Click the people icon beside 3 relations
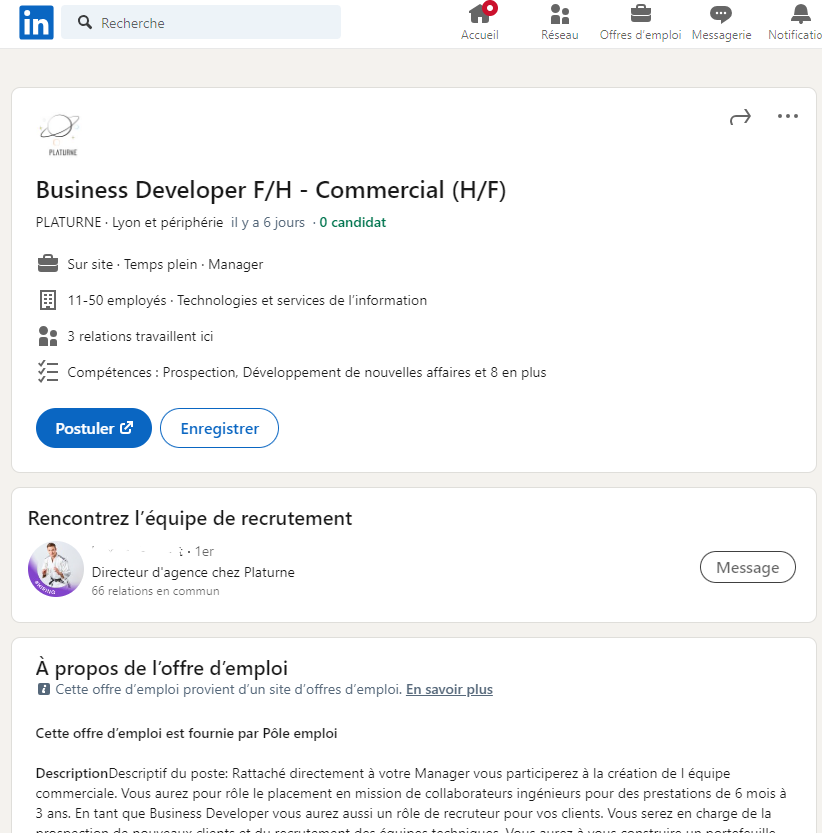The height and width of the screenshot is (833, 822). tap(48, 336)
